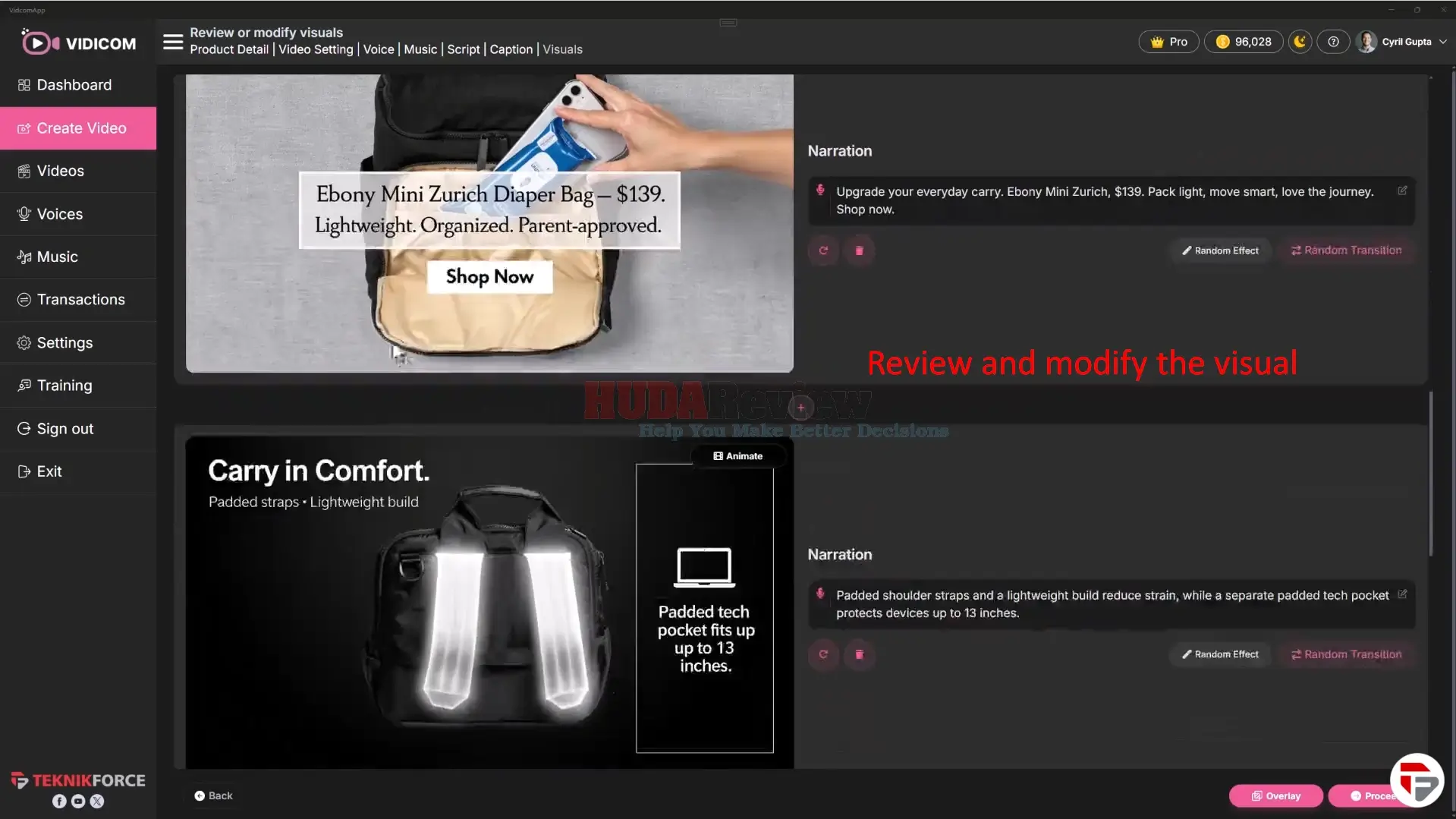
Task: Select the Visuals step
Action: 563,49
